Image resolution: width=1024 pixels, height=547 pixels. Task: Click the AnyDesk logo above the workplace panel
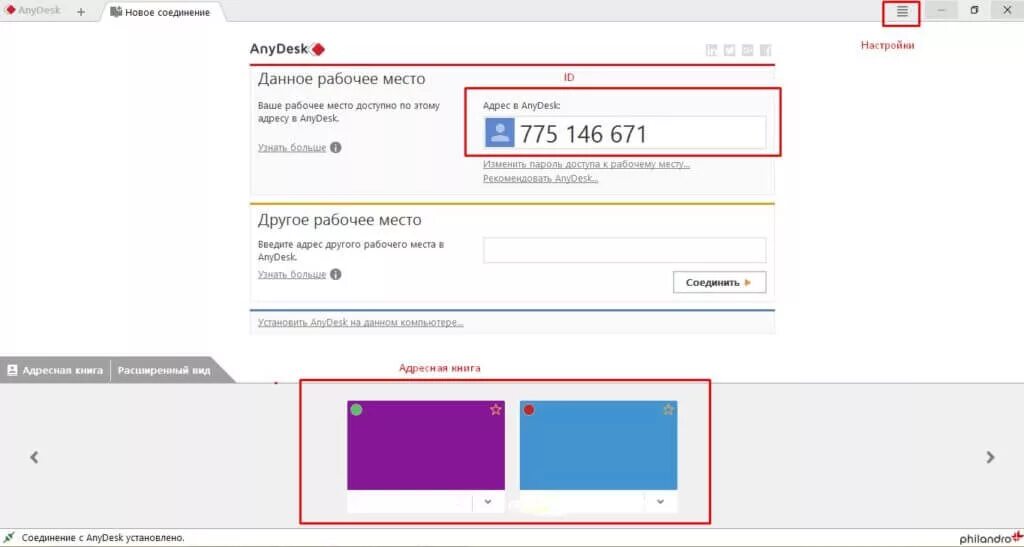click(287, 49)
